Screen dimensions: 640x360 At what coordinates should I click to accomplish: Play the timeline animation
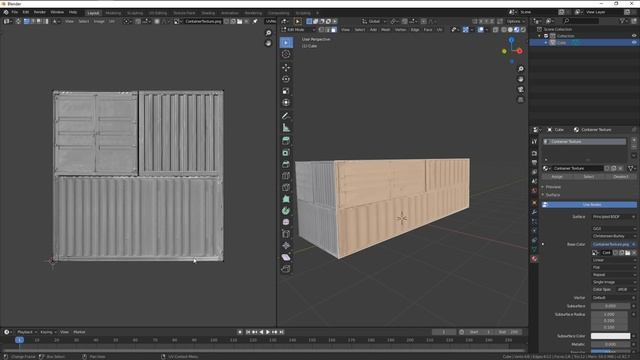(268, 332)
